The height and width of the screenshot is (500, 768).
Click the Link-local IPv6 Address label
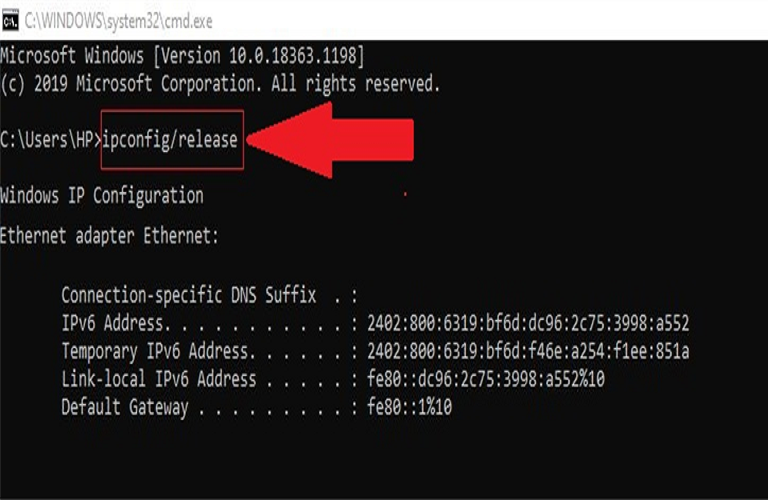coord(158,379)
